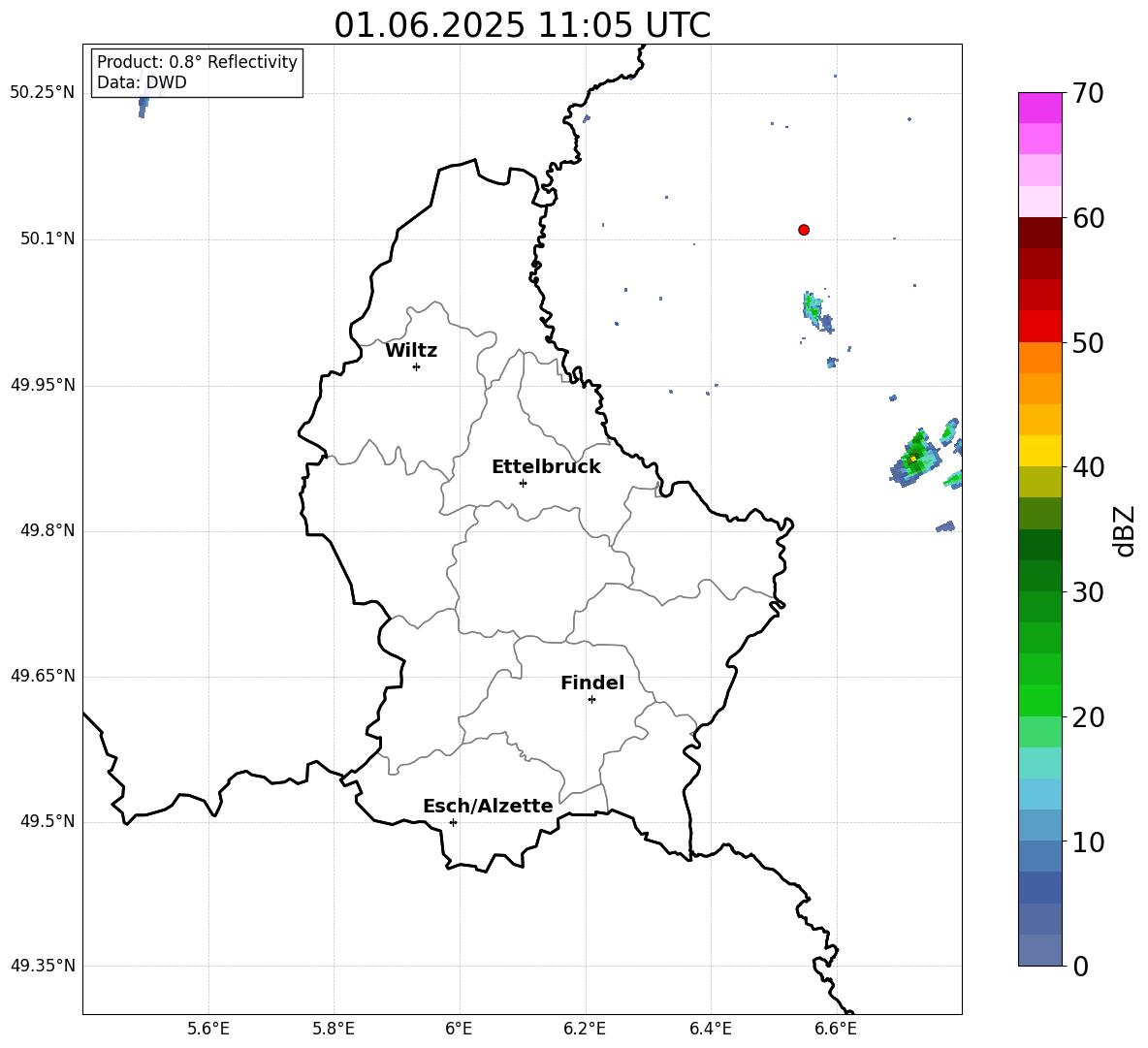The image size is (1148, 1048).
Task: Click the colorbar tick label 0
Action: tap(1081, 966)
